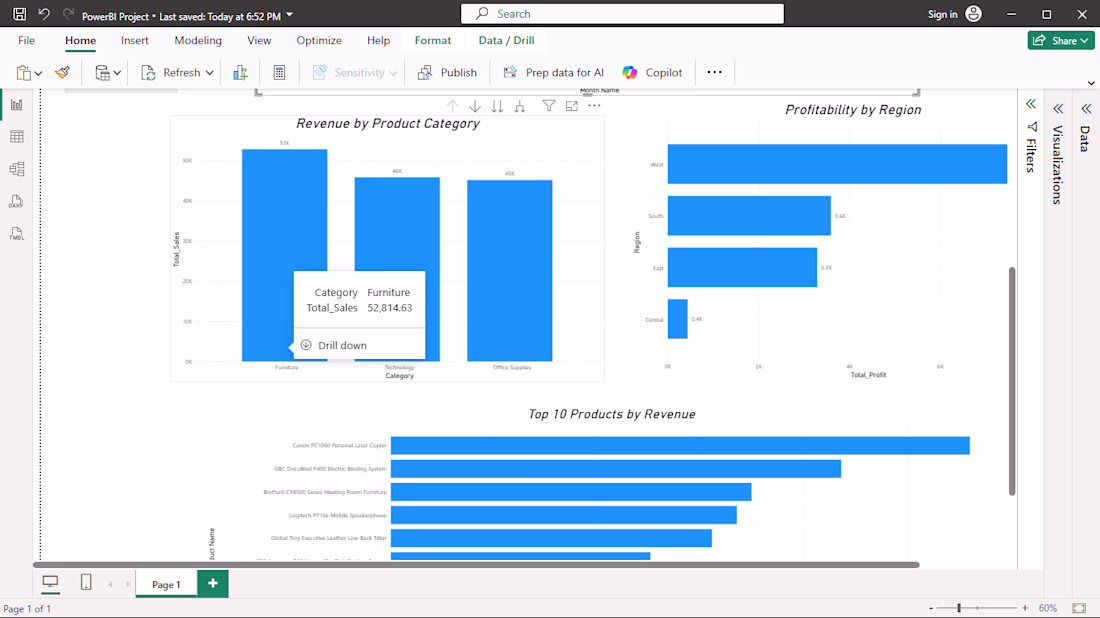Switch to mobile layout view
Screen dimensions: 1100x618
coord(86,582)
